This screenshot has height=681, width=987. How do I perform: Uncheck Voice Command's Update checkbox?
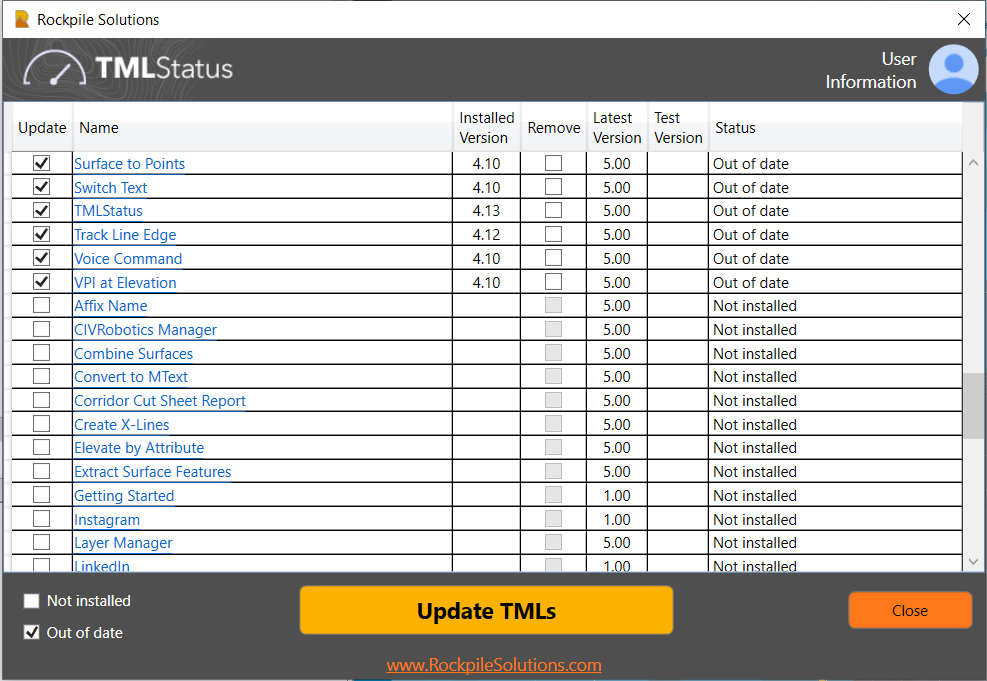(41, 258)
